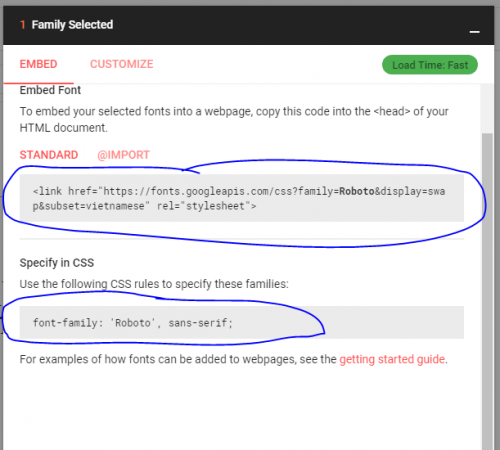Click the Specify in CSS heading
This screenshot has height=450, width=500.
57,263
